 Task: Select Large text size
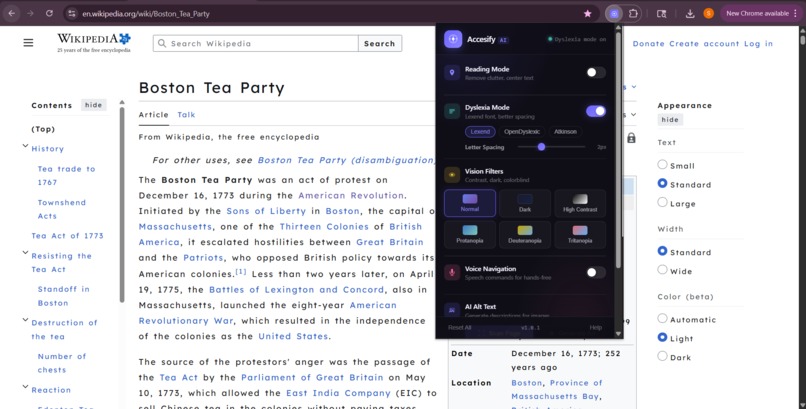pos(663,202)
